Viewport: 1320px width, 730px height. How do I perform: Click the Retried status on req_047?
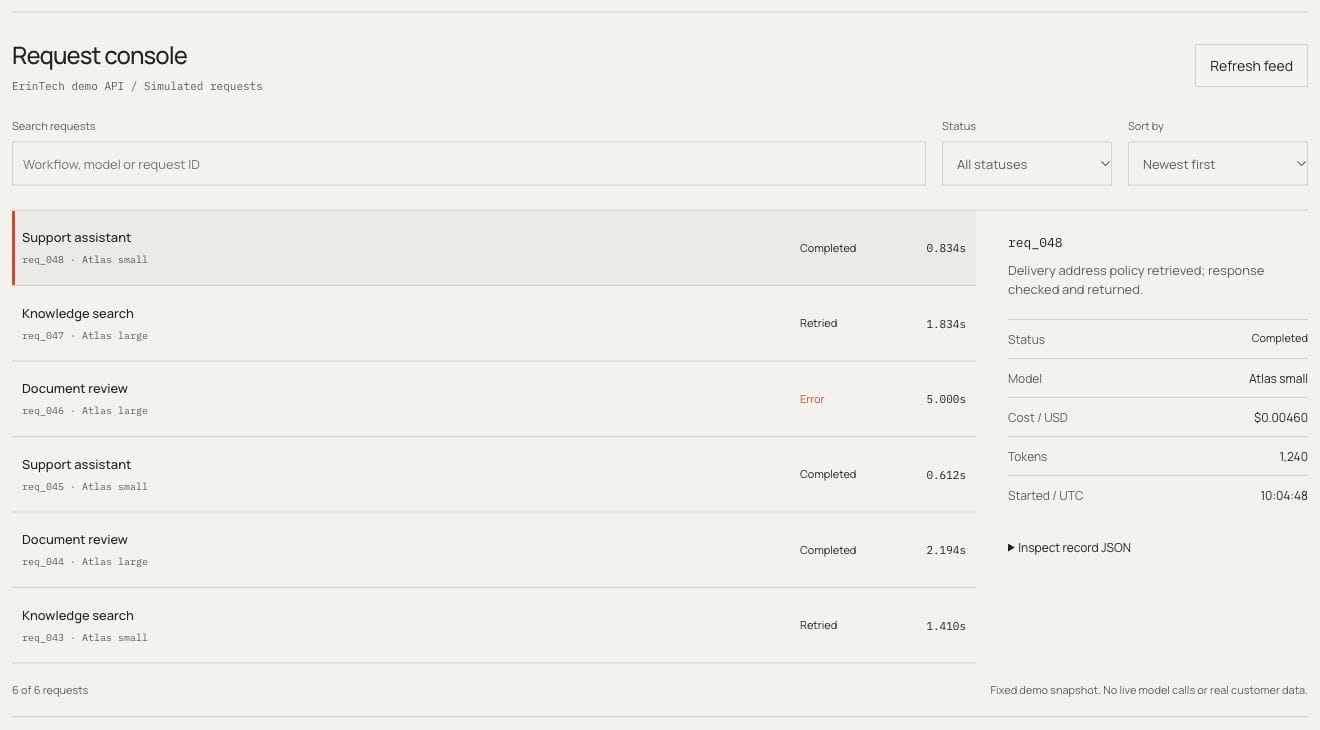[818, 323]
